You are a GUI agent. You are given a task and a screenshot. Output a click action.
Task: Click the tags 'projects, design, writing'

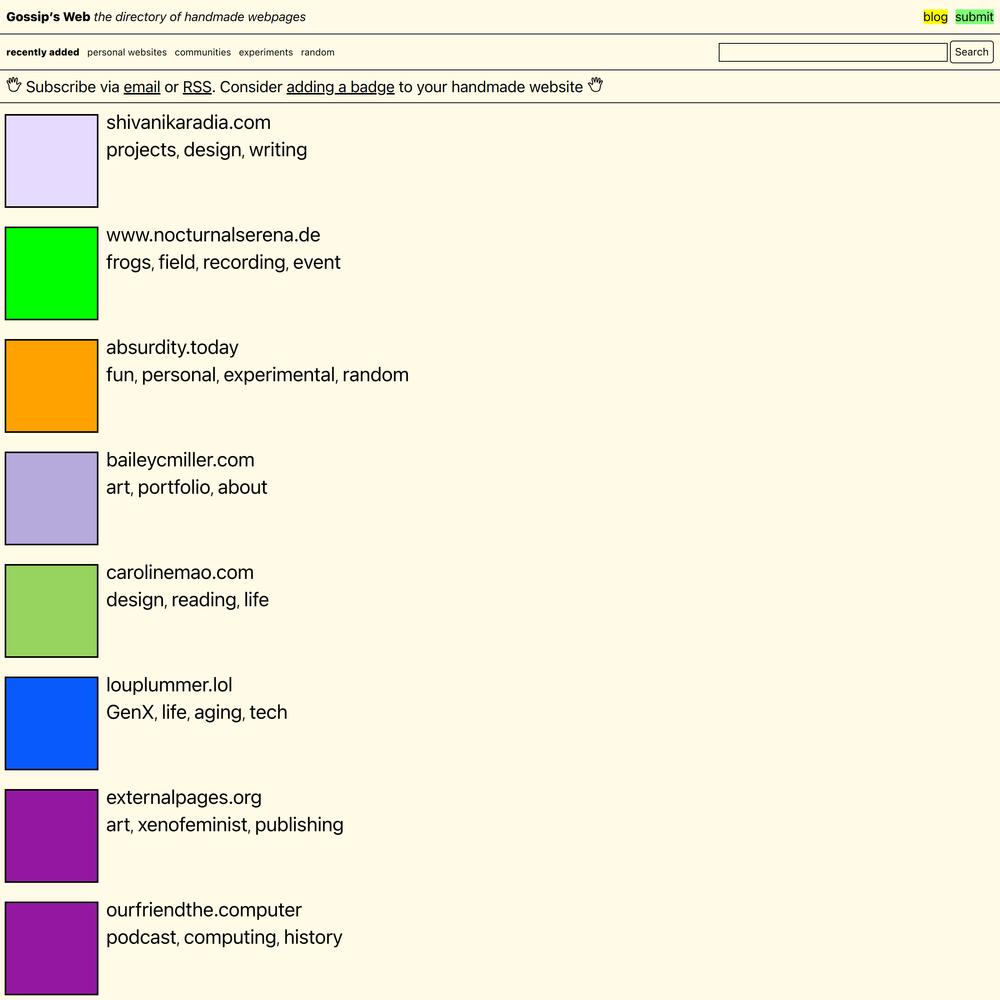[207, 150]
